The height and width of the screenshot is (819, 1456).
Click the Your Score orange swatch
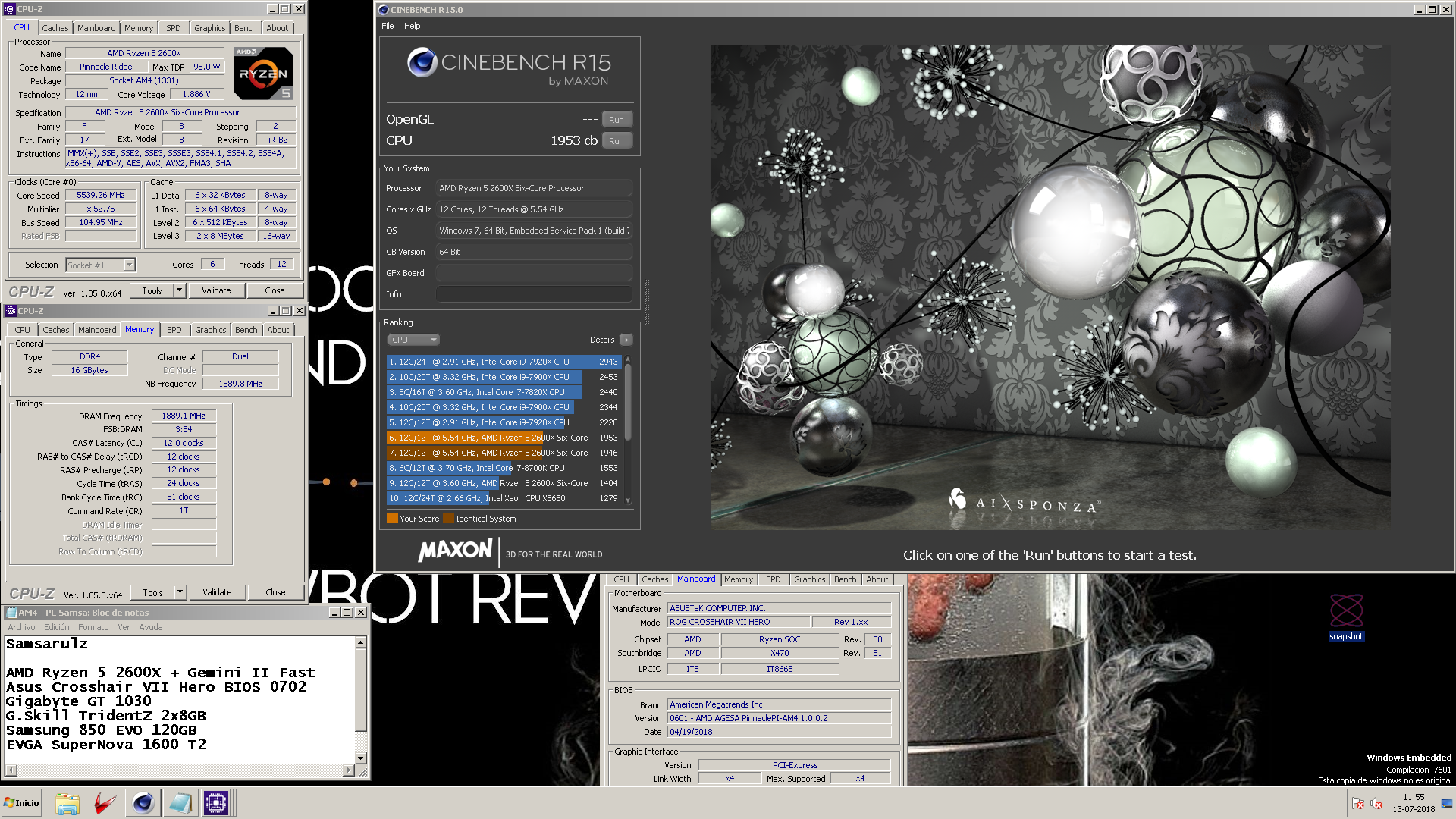point(392,519)
